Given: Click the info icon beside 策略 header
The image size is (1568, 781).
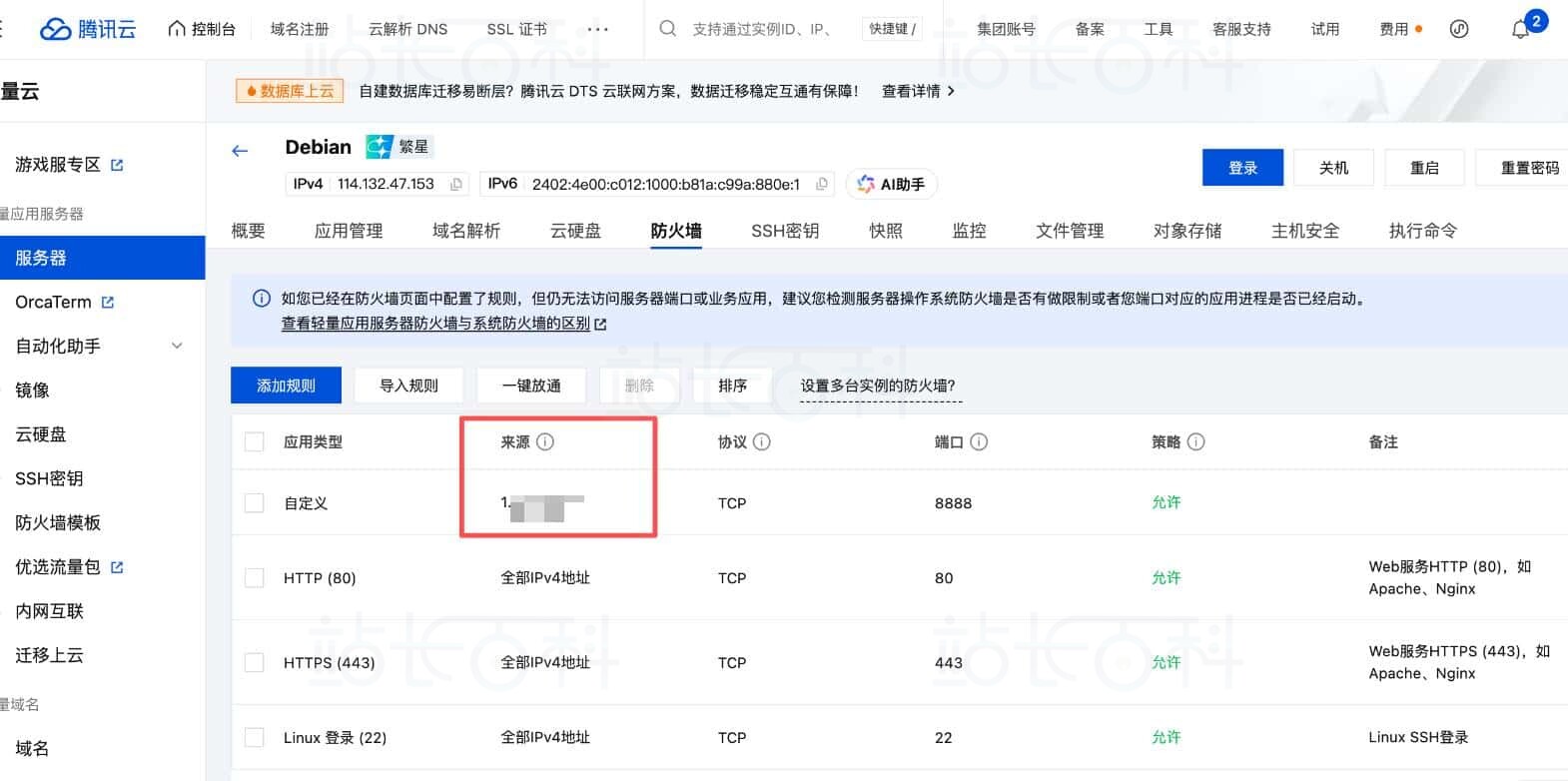Looking at the screenshot, I should coord(1195,441).
